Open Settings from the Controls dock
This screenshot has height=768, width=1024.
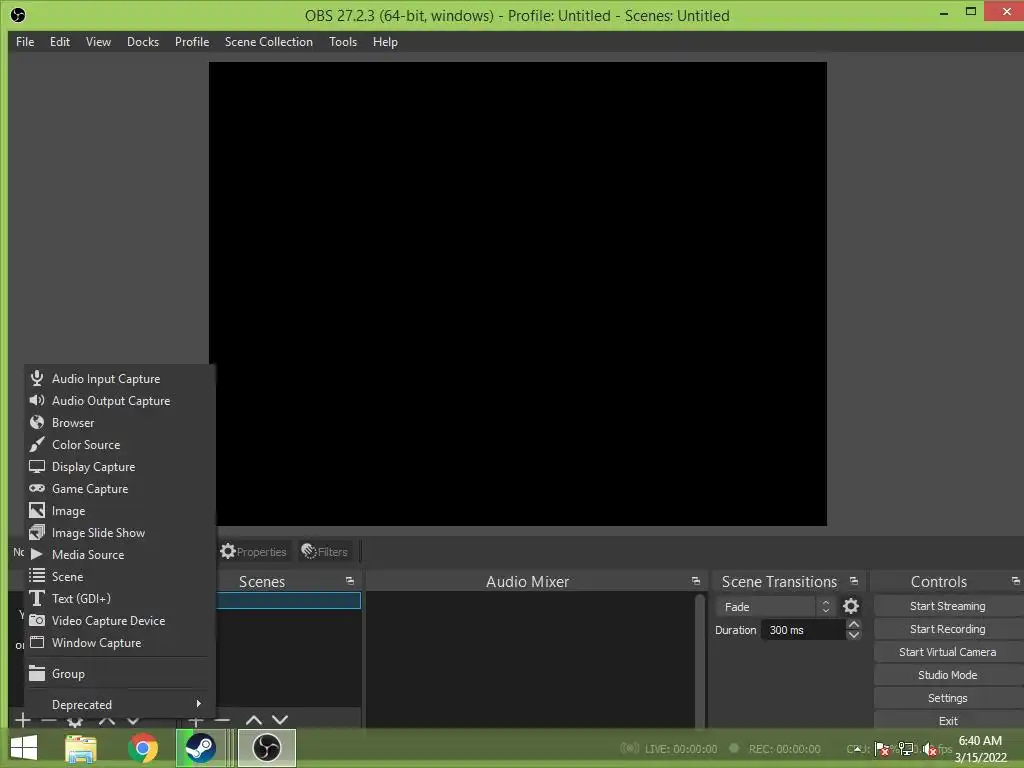[x=948, y=698]
